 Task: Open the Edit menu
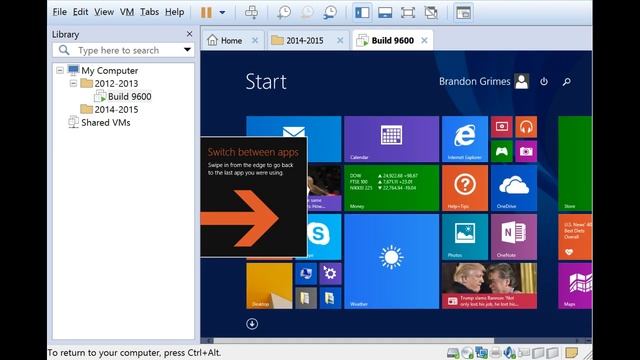pyautogui.click(x=80, y=12)
